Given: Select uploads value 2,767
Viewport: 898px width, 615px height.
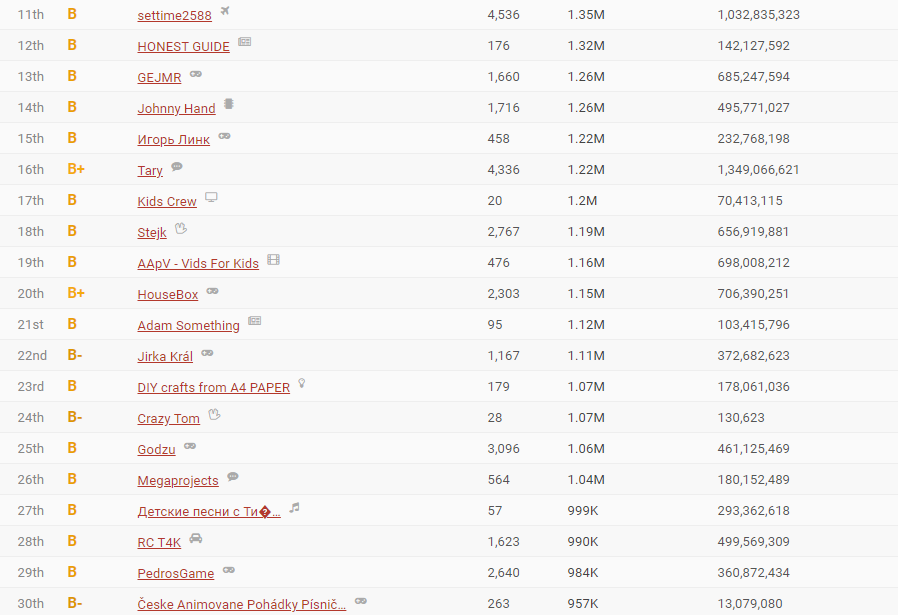Looking at the screenshot, I should pyautogui.click(x=503, y=231).
